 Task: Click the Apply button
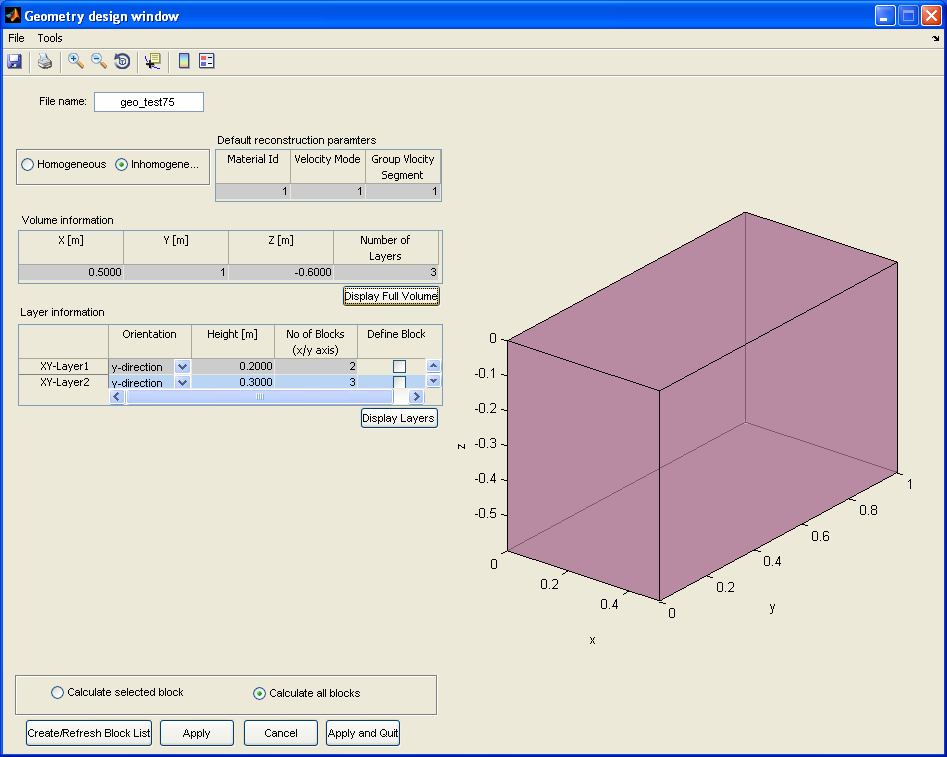[x=197, y=733]
